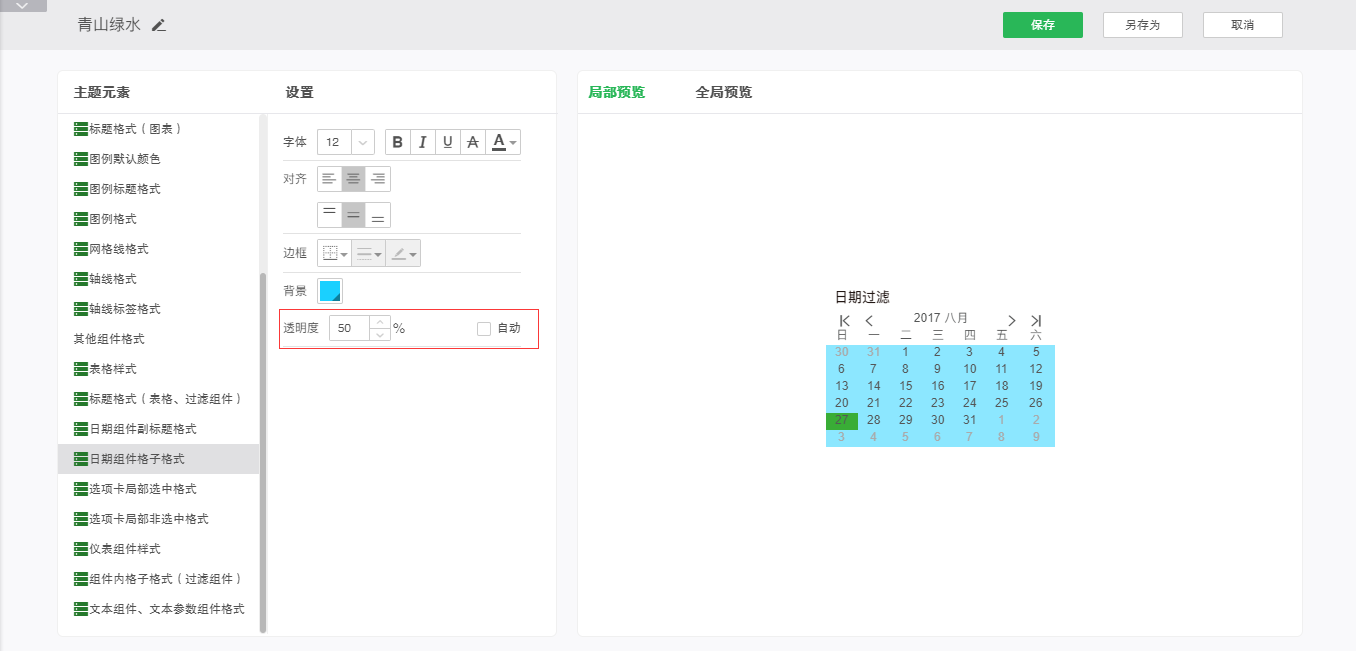Select right horizontal alignment
The image size is (1356, 651).
pyautogui.click(x=378, y=179)
